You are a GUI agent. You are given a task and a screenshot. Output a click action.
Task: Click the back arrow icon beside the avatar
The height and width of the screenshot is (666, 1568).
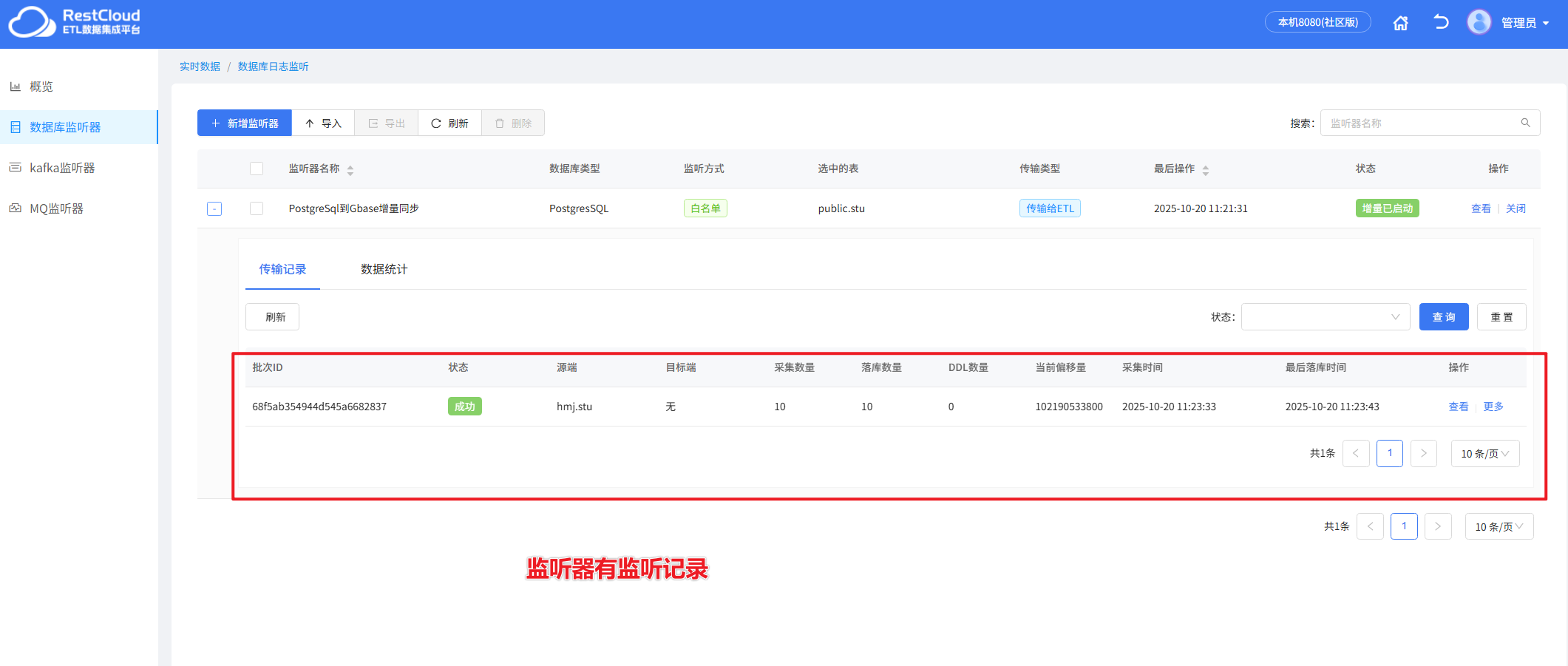tap(1440, 22)
